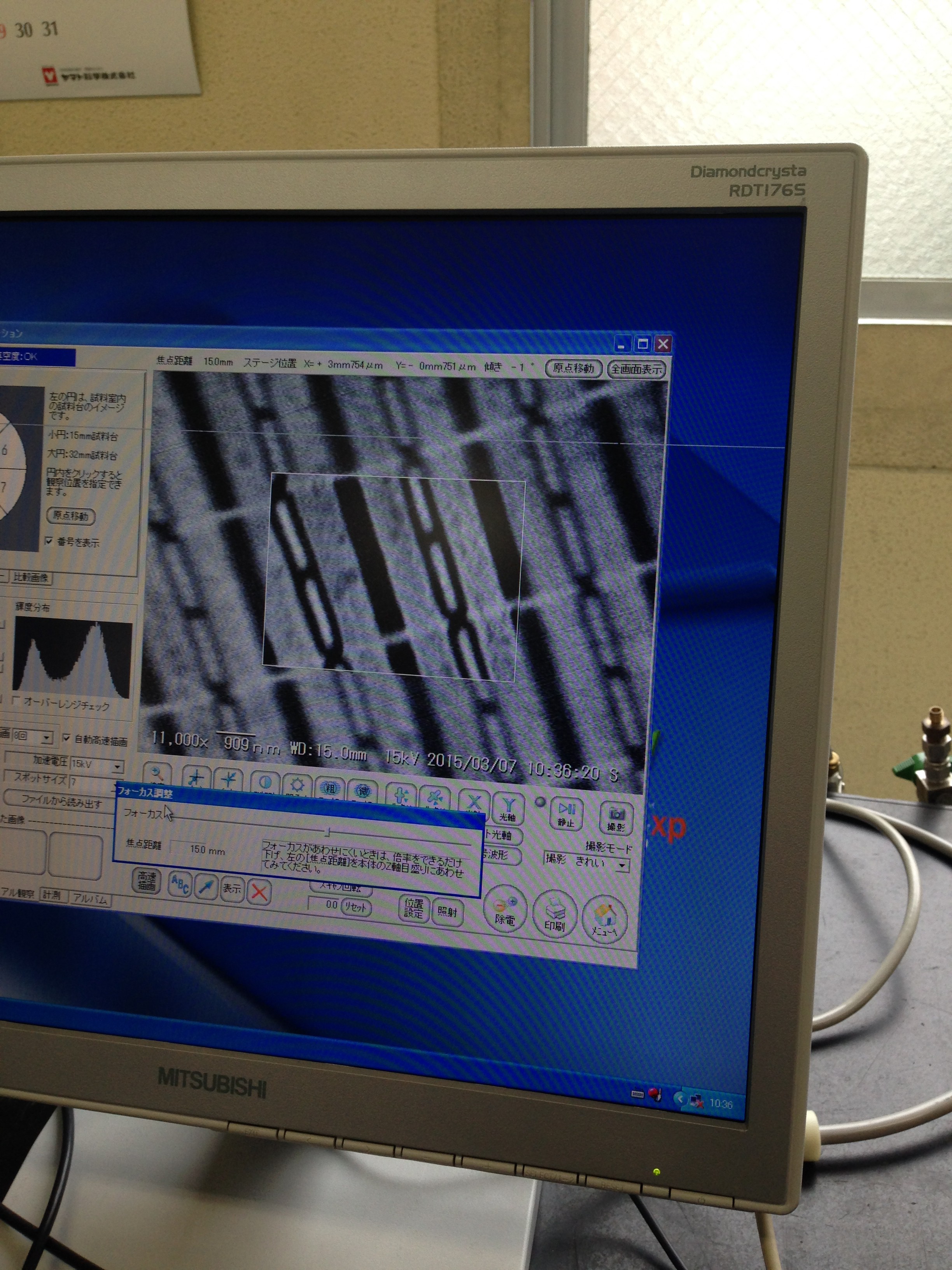This screenshot has width=952, height=1270.
Task: Toggle 番号を表示 checkbox
Action: click(x=49, y=540)
